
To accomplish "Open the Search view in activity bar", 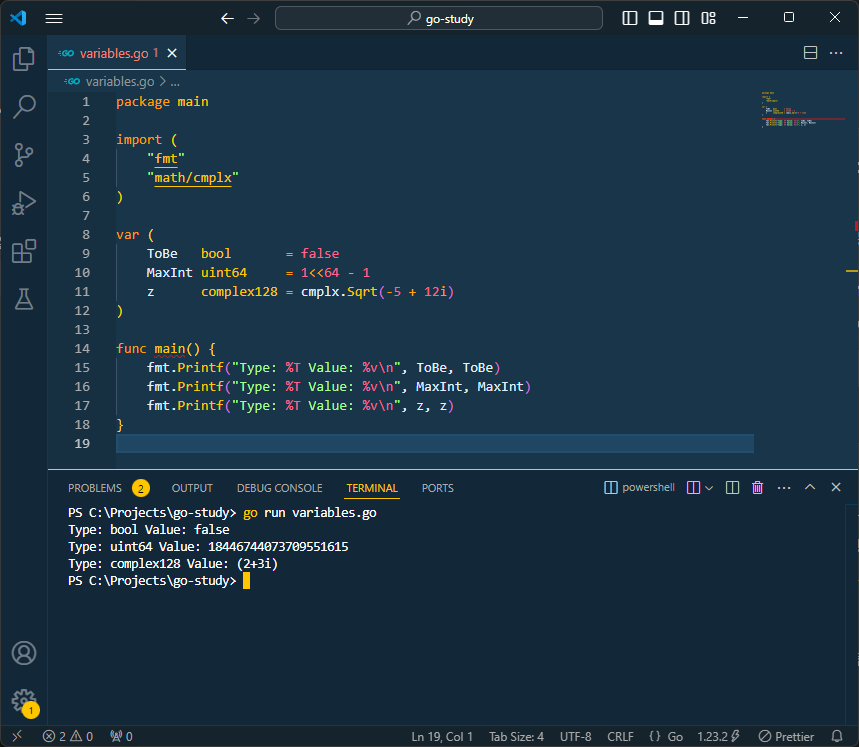I will point(23,106).
